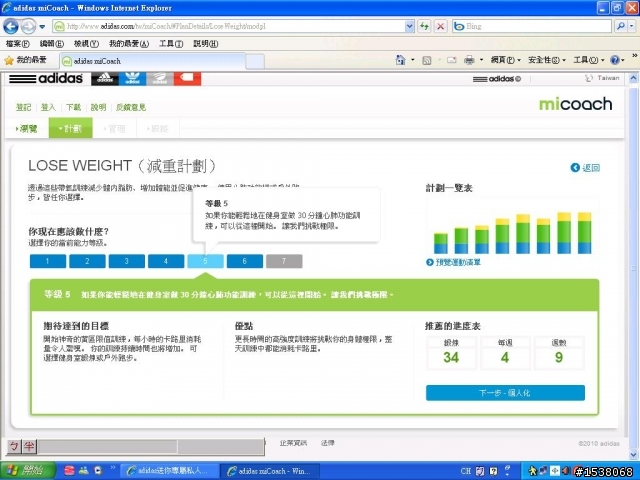Viewport: 640px width, 480px height.
Task: Click the page scrollbar up arrow
Action: 633,78
